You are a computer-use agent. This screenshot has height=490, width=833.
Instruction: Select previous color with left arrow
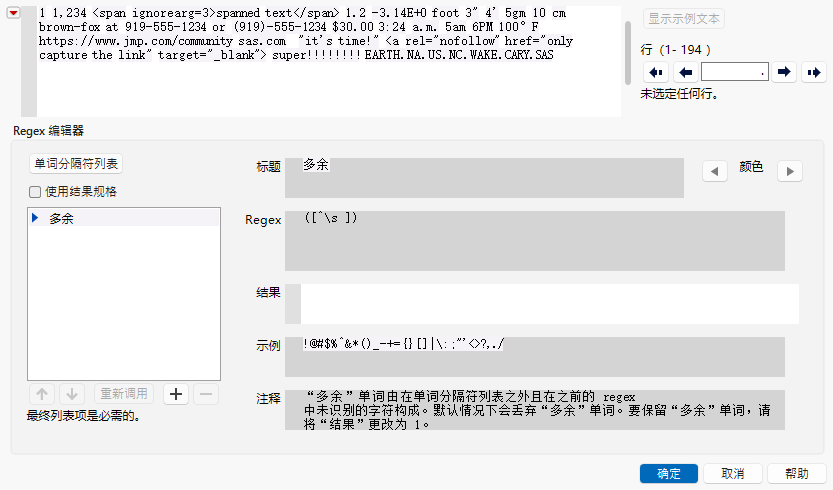click(x=715, y=171)
